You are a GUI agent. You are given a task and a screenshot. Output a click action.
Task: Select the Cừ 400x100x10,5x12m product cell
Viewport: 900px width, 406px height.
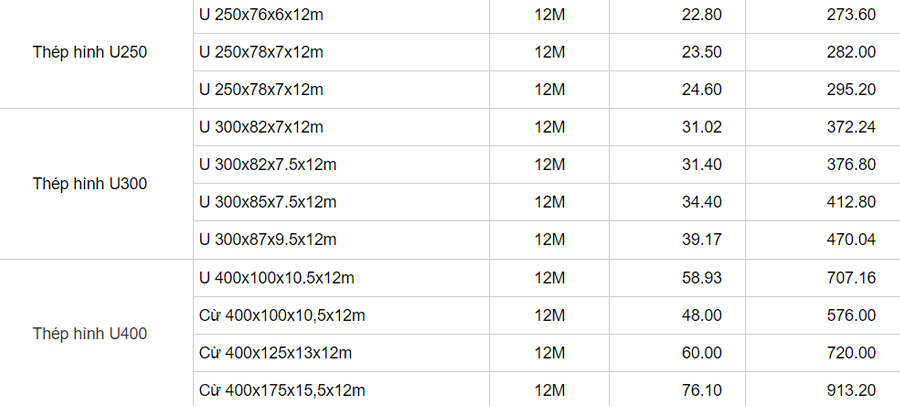tap(282, 315)
